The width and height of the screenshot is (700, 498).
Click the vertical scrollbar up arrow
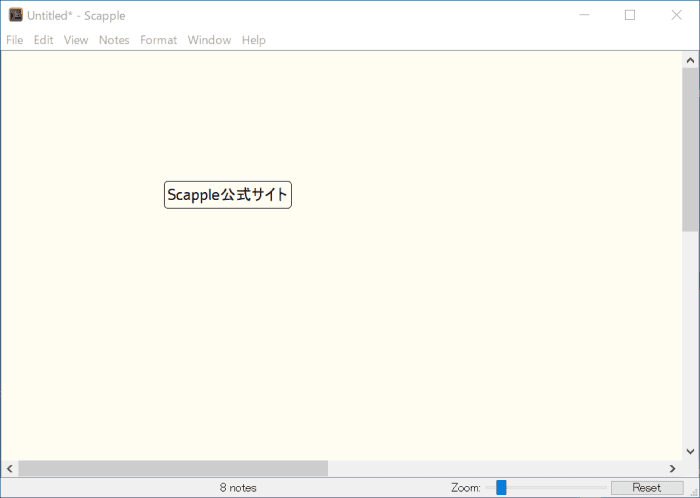coord(690,60)
